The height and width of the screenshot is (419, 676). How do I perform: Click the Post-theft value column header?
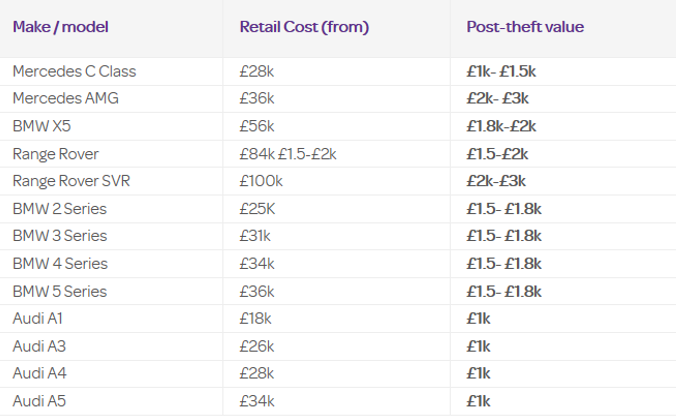(525, 27)
